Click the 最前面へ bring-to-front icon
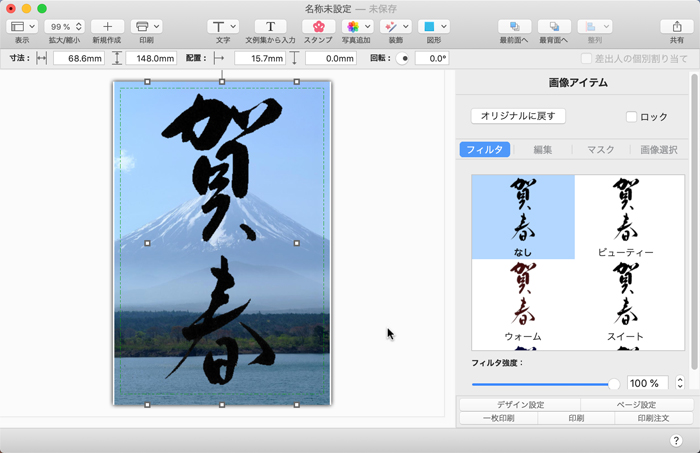The image size is (700, 453). 514,27
